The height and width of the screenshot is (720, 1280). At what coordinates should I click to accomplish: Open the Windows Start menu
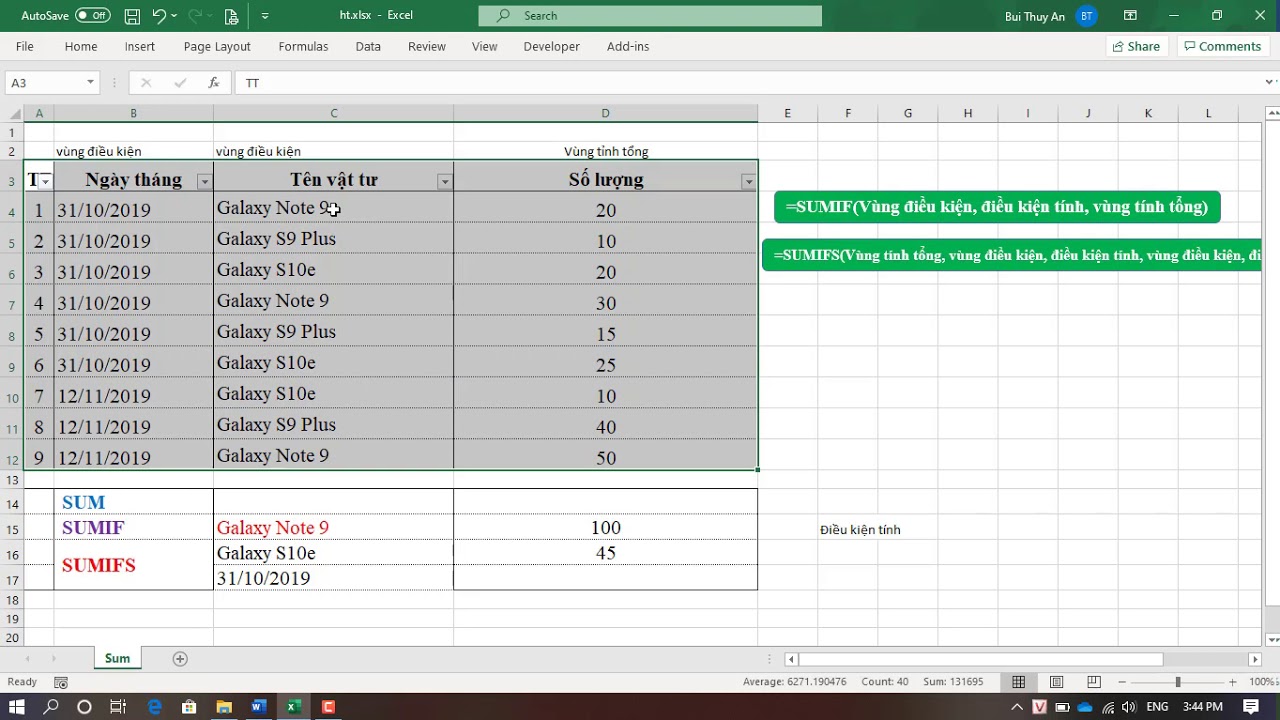17,707
